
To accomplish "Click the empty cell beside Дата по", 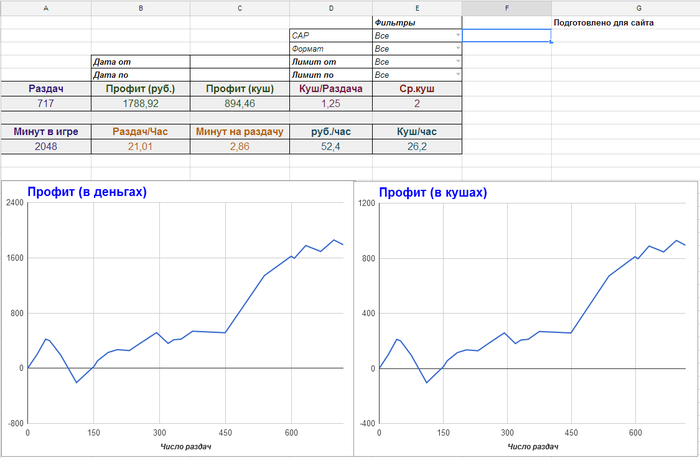I will 240,75.
